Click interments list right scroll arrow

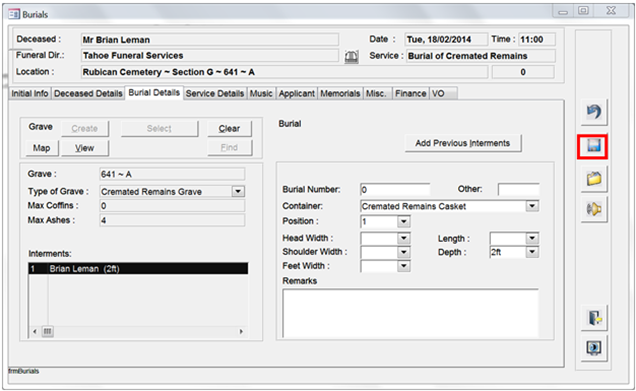(x=241, y=331)
